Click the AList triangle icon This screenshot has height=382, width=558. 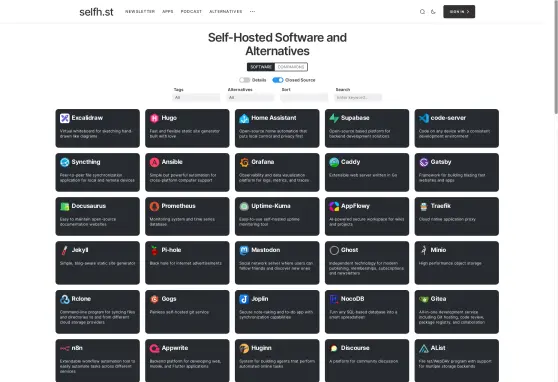[x=423, y=348]
